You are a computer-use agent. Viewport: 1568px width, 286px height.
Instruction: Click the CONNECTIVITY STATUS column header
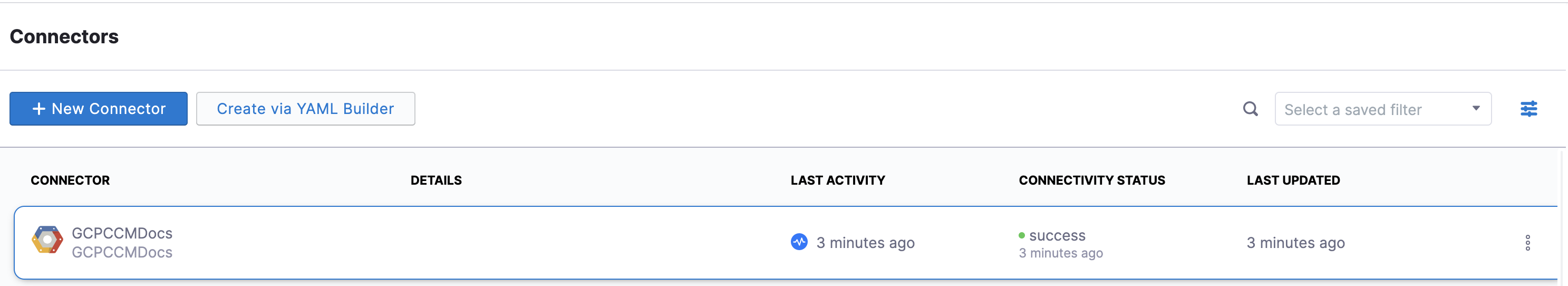pyautogui.click(x=1091, y=180)
